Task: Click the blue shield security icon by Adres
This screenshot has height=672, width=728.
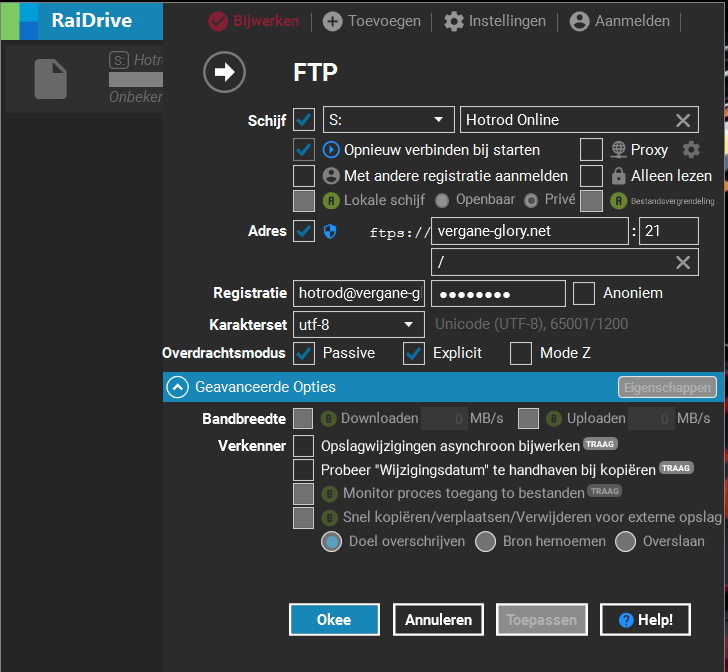Action: 330,231
